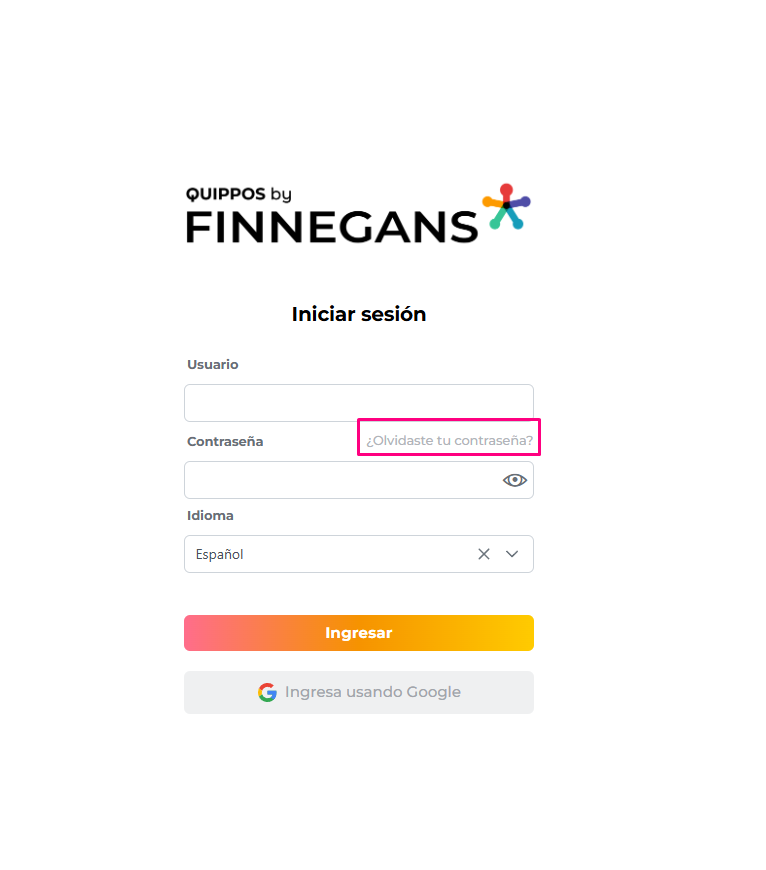Clear the Español language selection

click(484, 554)
